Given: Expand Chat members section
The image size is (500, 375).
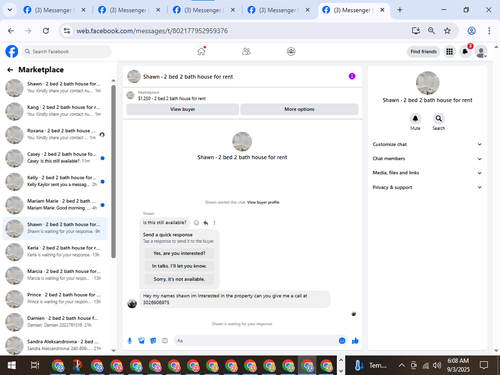Looking at the screenshot, I should pyautogui.click(x=427, y=159).
